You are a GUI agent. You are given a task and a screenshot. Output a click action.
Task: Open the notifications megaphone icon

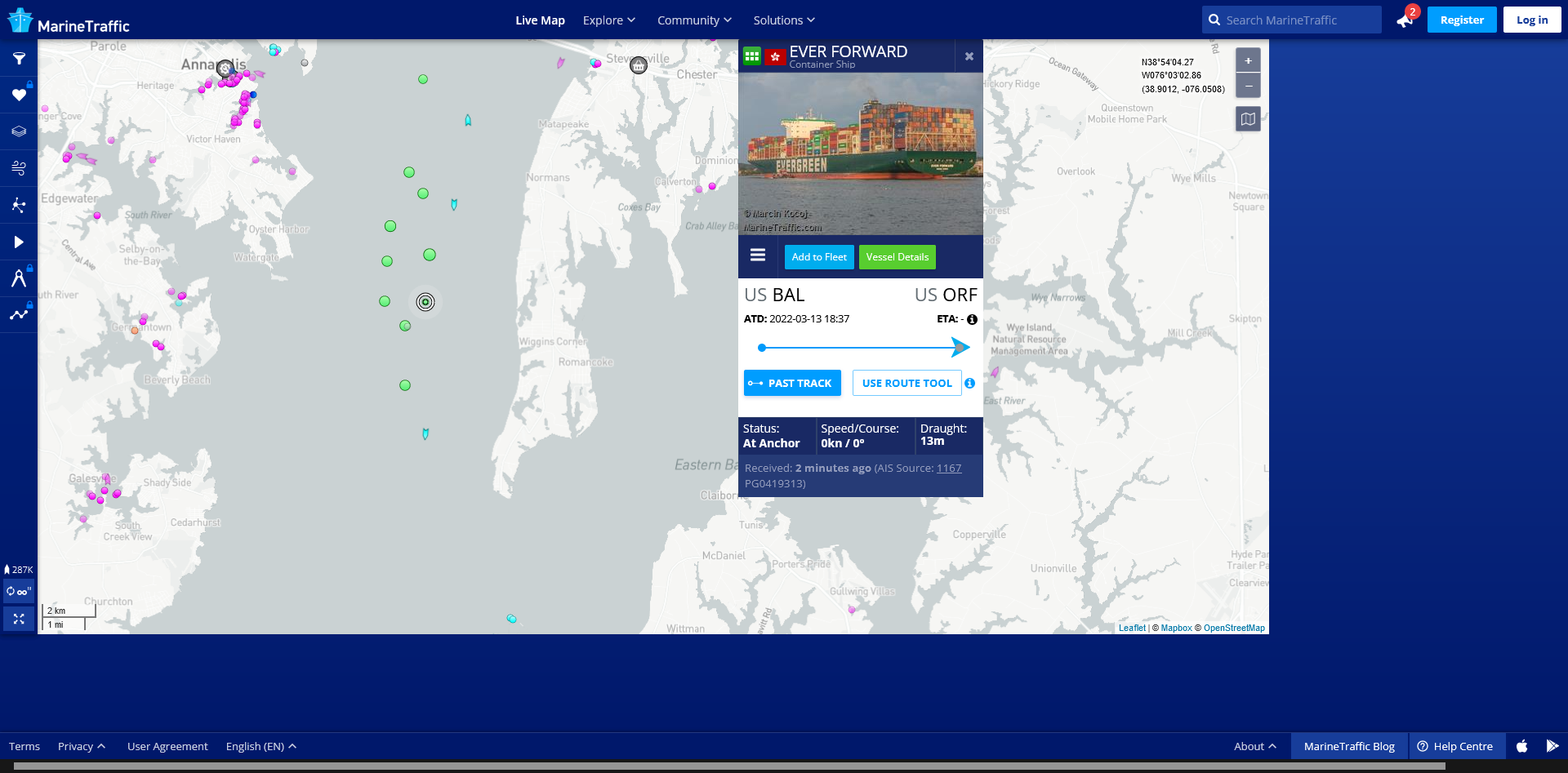[x=1405, y=20]
